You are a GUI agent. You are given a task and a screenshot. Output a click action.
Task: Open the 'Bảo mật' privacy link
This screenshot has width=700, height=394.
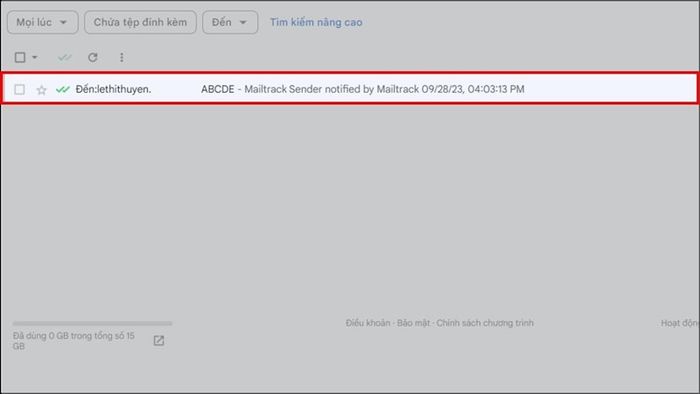coord(413,323)
